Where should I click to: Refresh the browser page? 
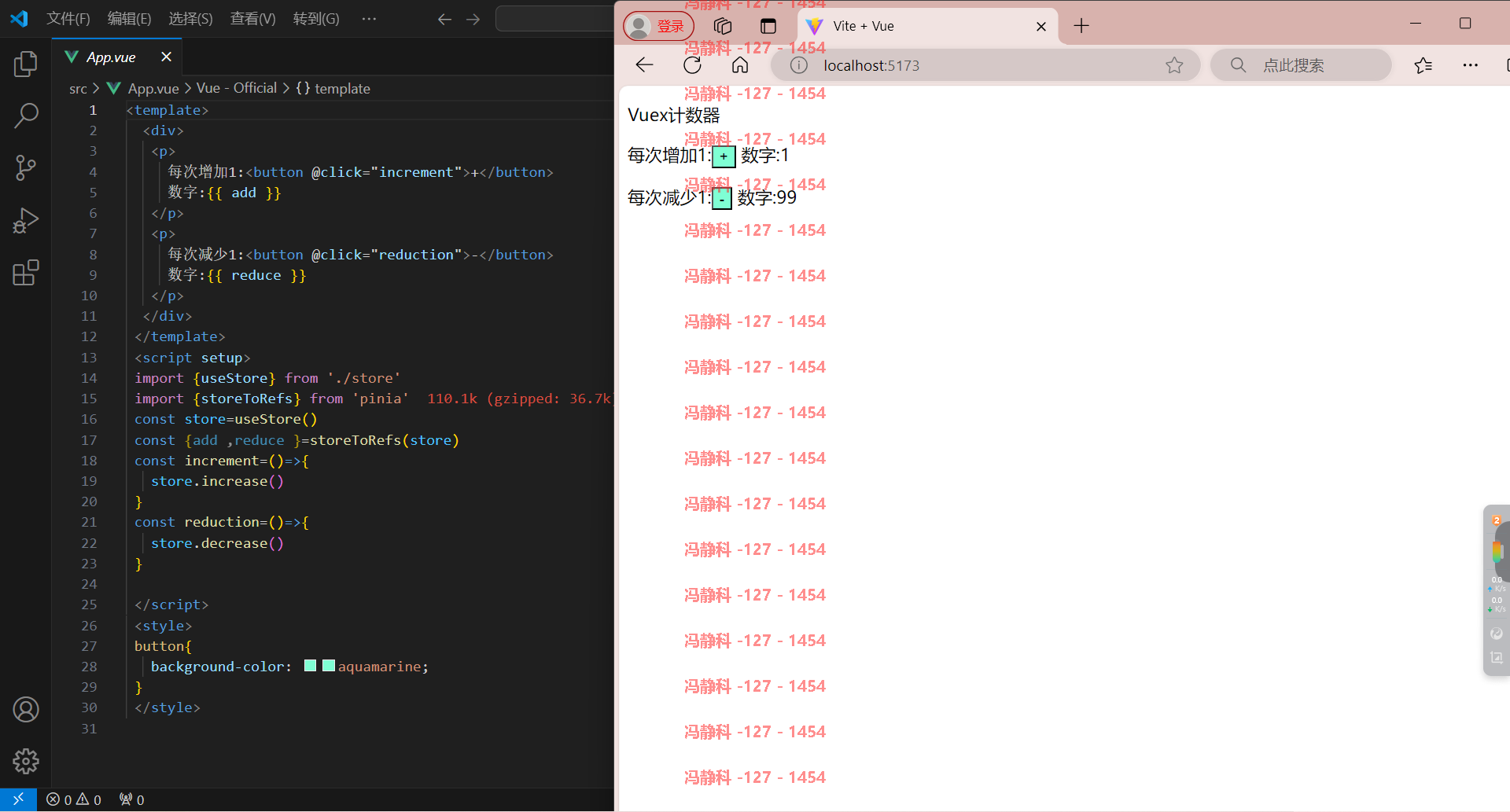pos(692,65)
